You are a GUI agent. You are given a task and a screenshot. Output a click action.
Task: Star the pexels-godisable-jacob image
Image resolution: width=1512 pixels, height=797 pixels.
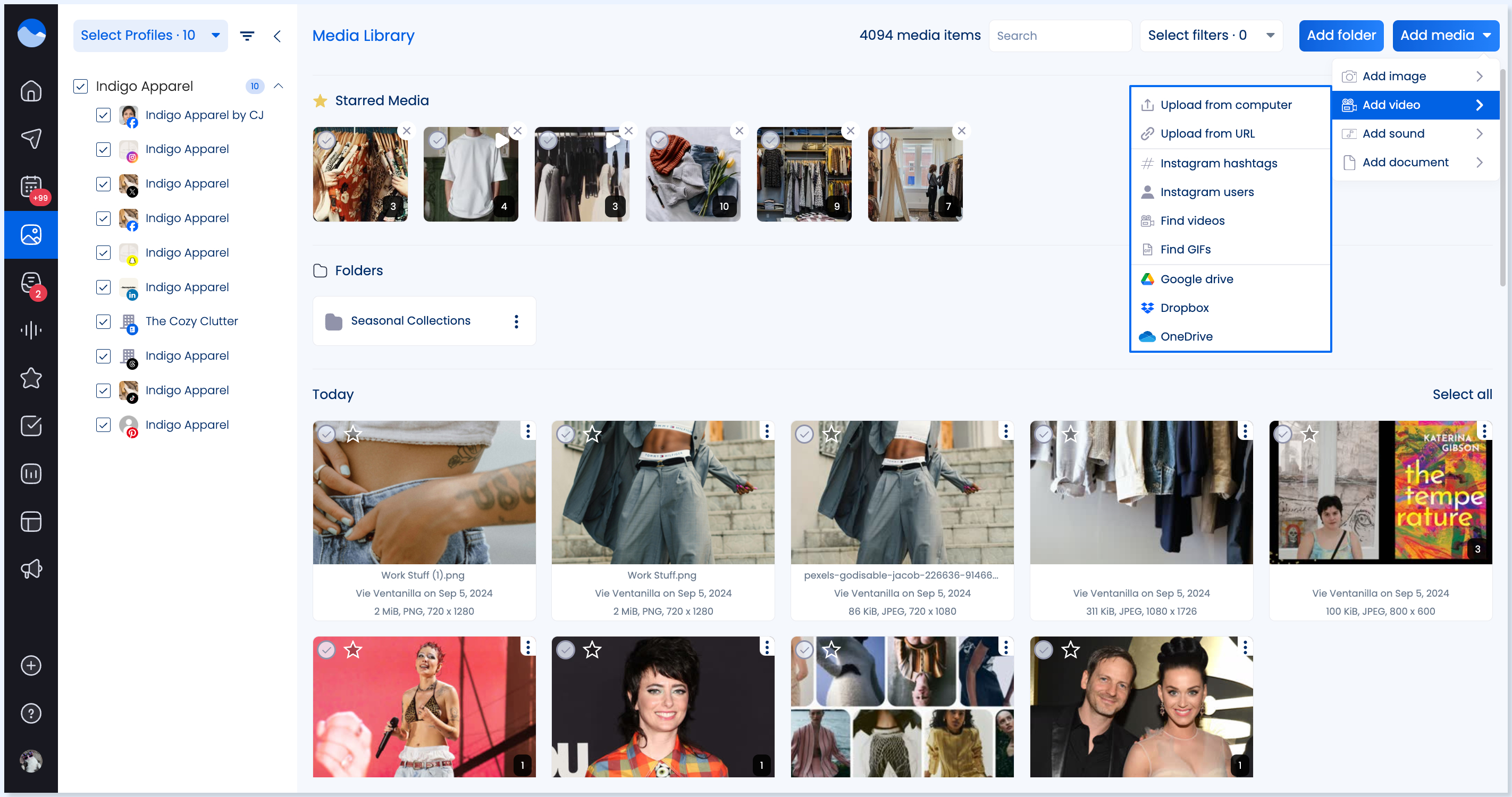pos(831,434)
